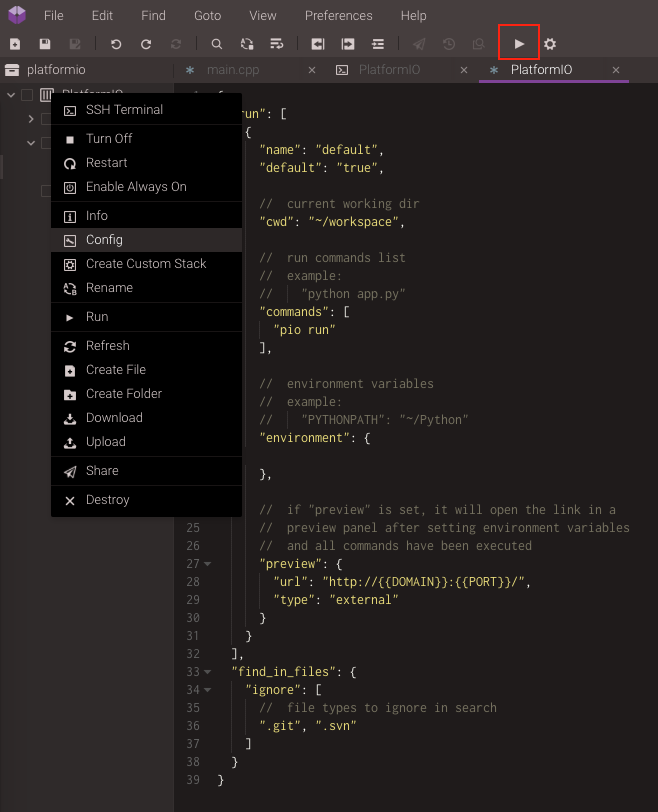This screenshot has height=812, width=658.
Task: Open settings gear icon in toolbar
Action: 550,44
